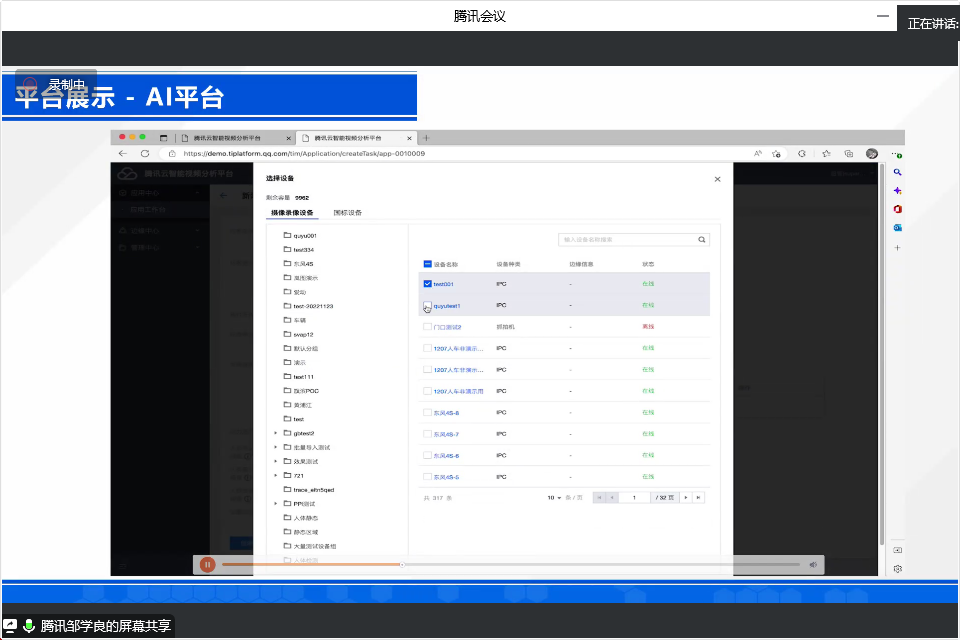Viewport: 960px width, 640px height.
Task: Check the quyutest1 device checkbox
Action: tap(428, 305)
